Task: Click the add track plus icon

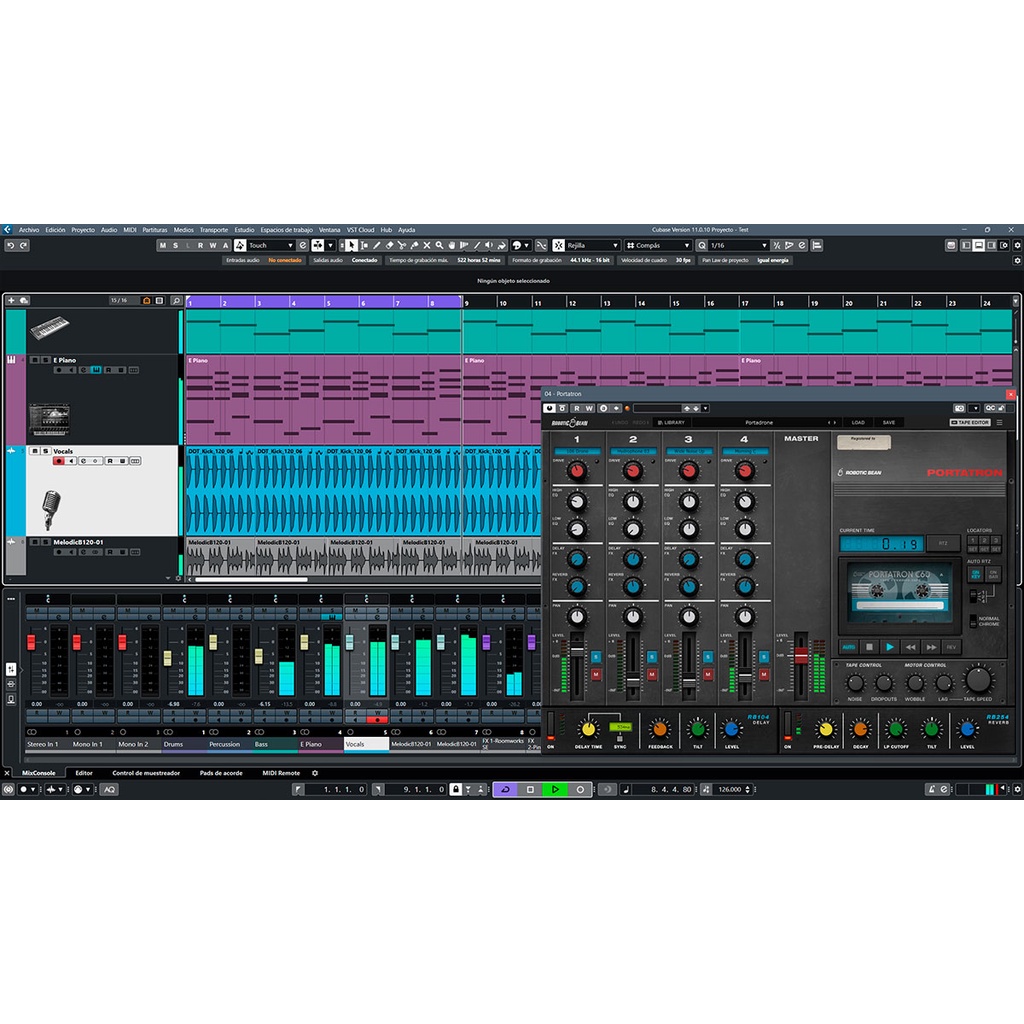Action: 11,300
